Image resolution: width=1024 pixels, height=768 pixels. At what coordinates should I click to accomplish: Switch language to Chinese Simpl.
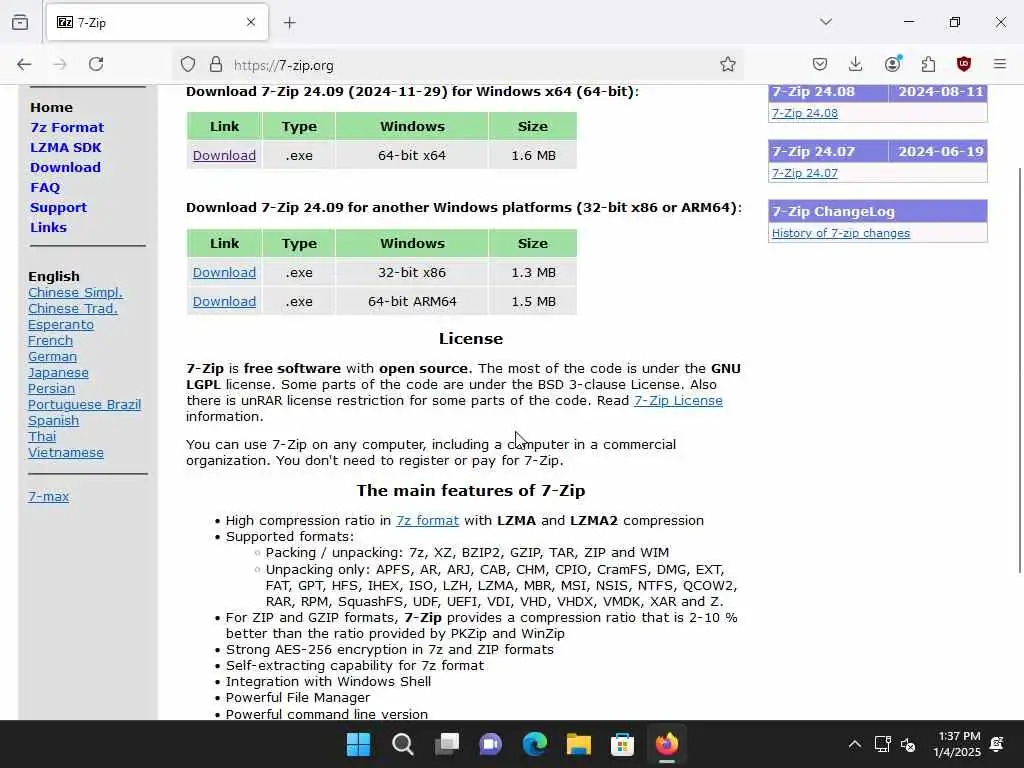[75, 293]
